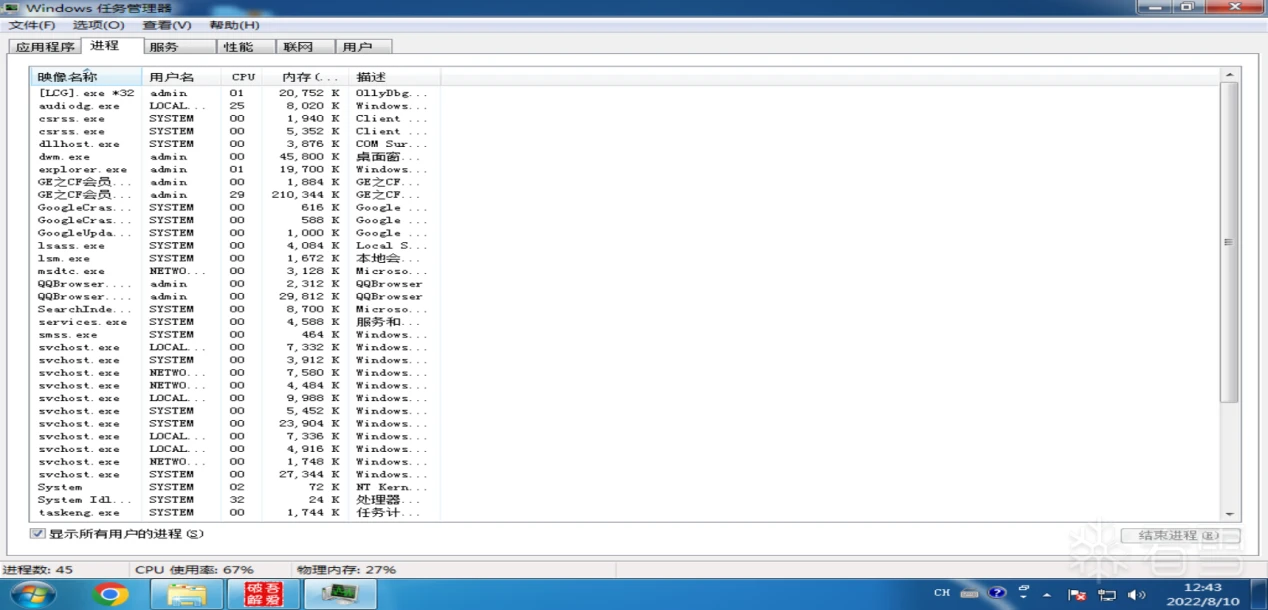
Task: Click the Task Manager taskbar button
Action: [340, 594]
